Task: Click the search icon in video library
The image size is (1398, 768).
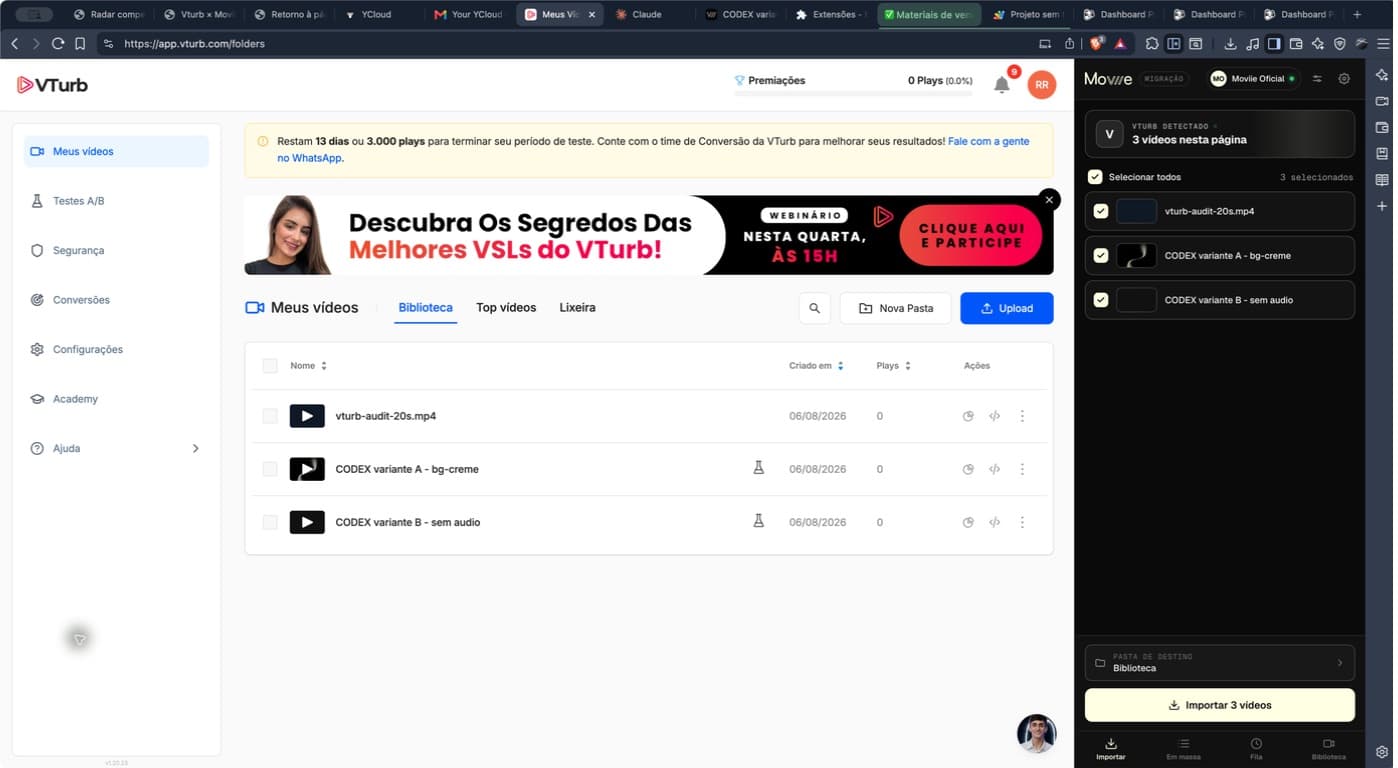Action: [x=815, y=308]
